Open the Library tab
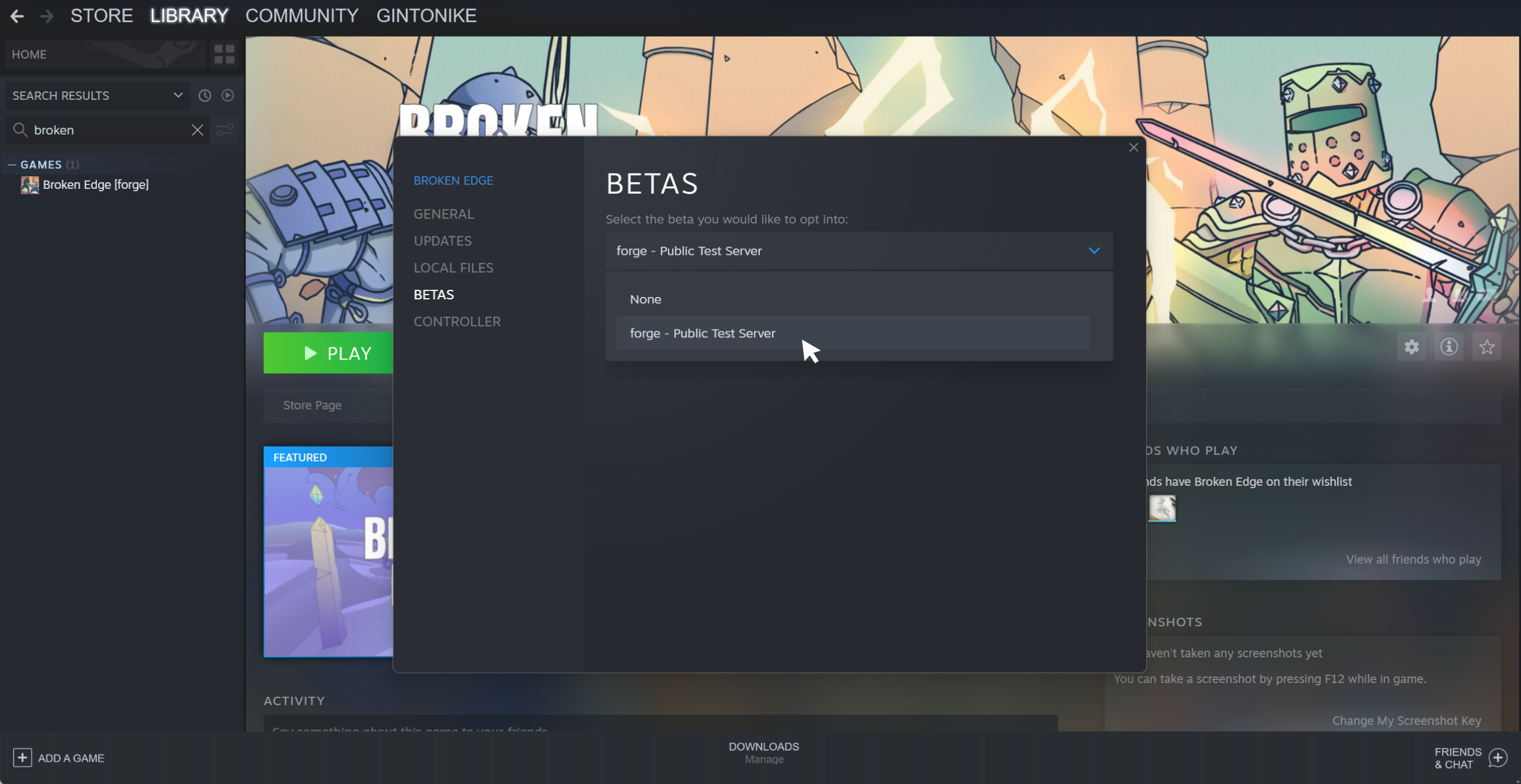This screenshot has height=784, width=1521. click(x=189, y=15)
